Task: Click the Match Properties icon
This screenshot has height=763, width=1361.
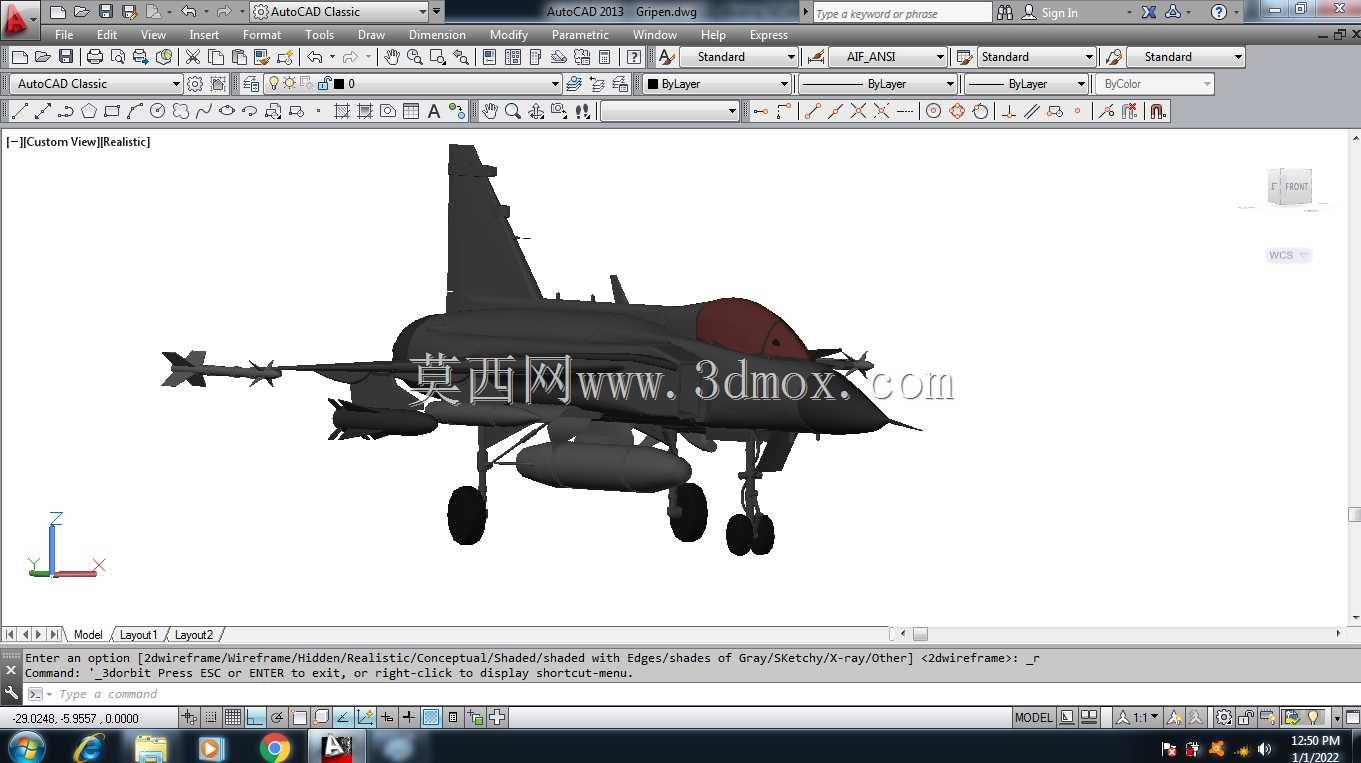Action: point(262,57)
